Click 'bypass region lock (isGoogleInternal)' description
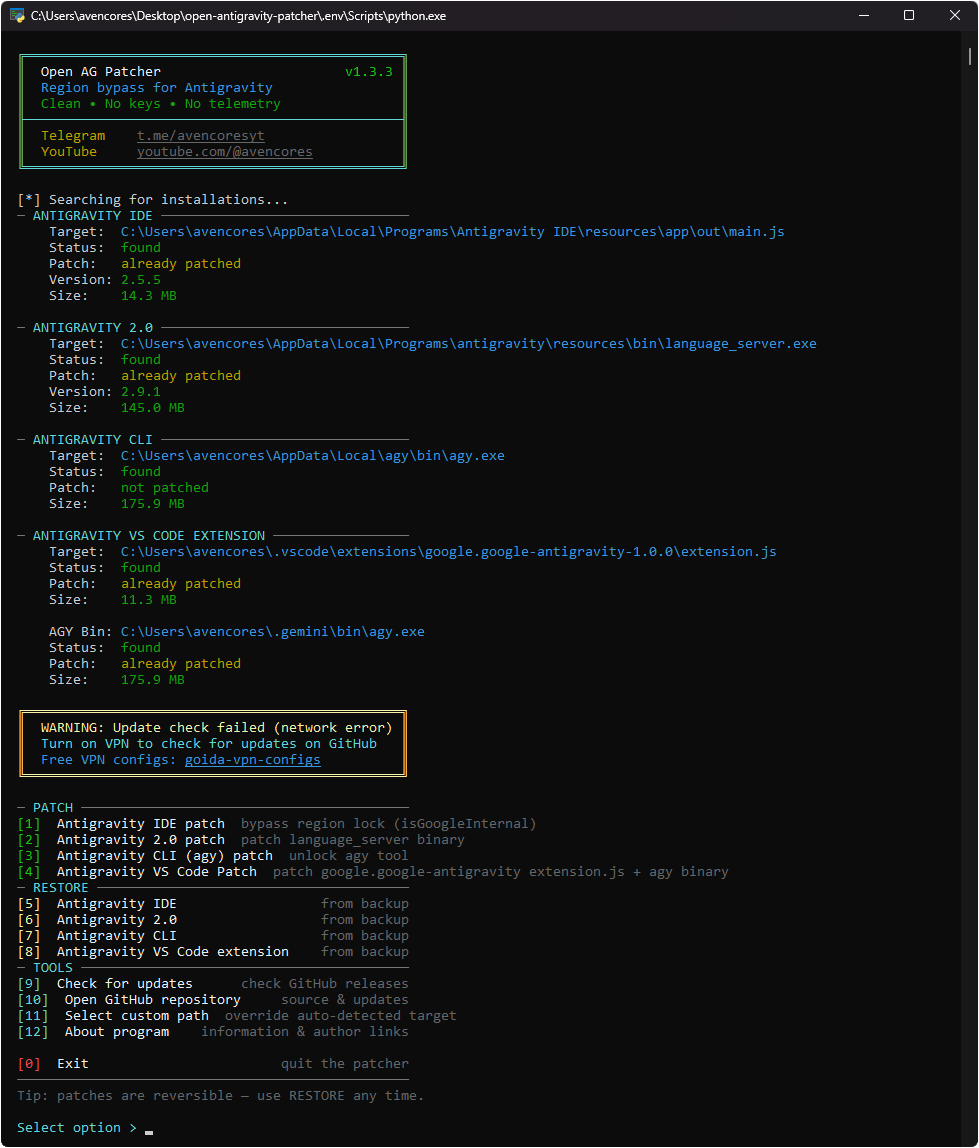 pyautogui.click(x=389, y=824)
